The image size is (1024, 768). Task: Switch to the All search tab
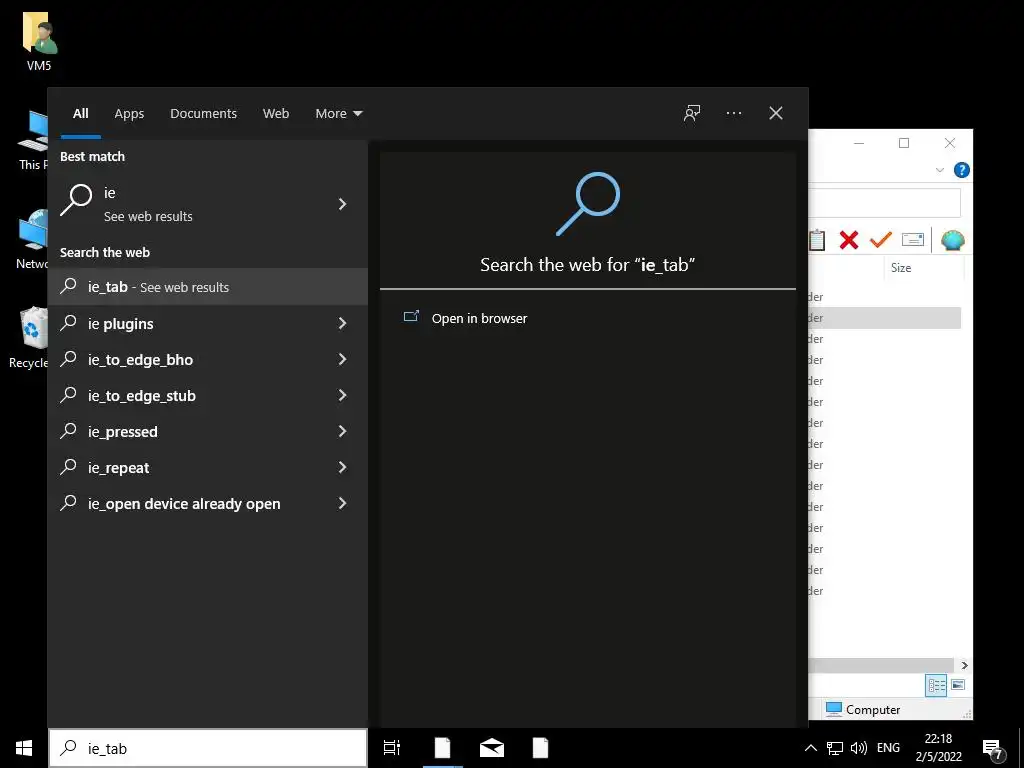click(80, 114)
